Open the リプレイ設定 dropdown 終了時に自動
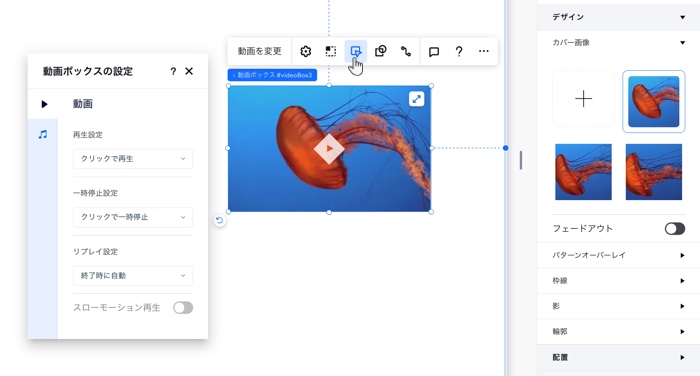Image resolution: width=700 pixels, height=376 pixels. coord(133,276)
